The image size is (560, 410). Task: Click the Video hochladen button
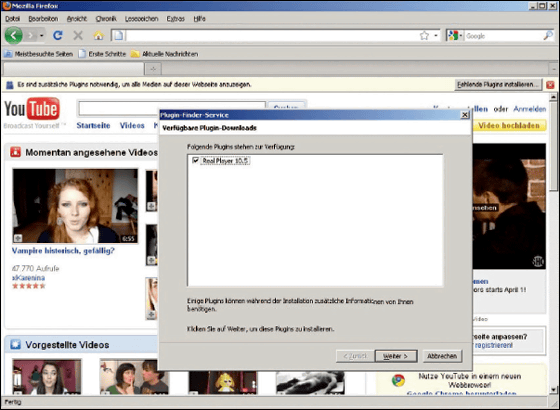509,126
